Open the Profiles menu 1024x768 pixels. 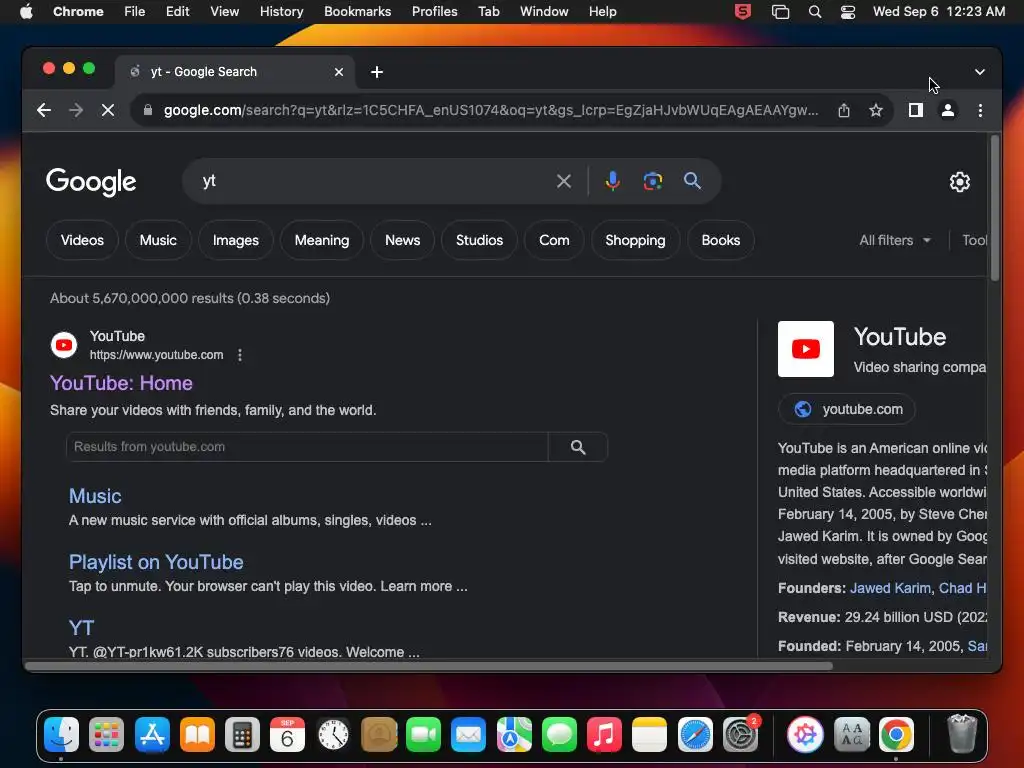click(434, 12)
